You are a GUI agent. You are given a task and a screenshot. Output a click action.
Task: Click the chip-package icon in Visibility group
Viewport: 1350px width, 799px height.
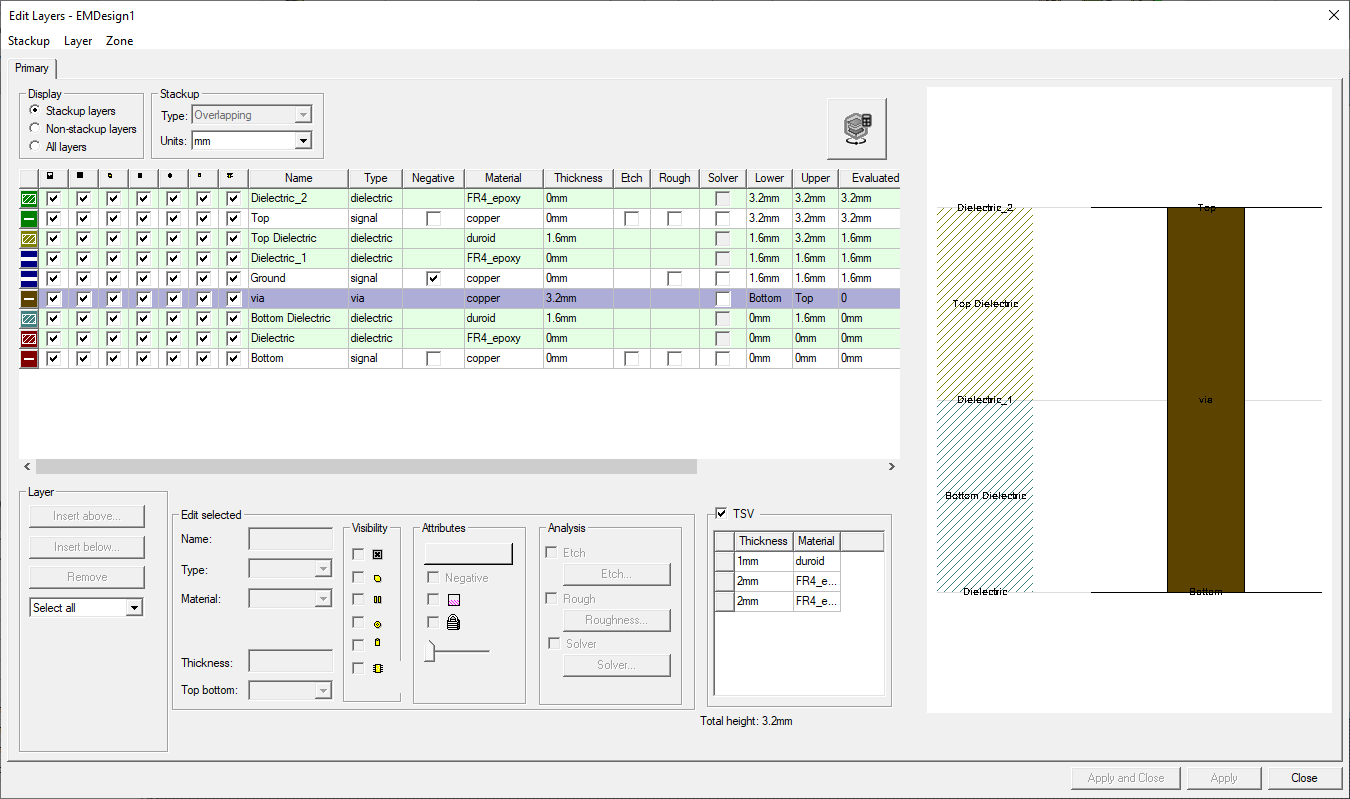point(378,668)
